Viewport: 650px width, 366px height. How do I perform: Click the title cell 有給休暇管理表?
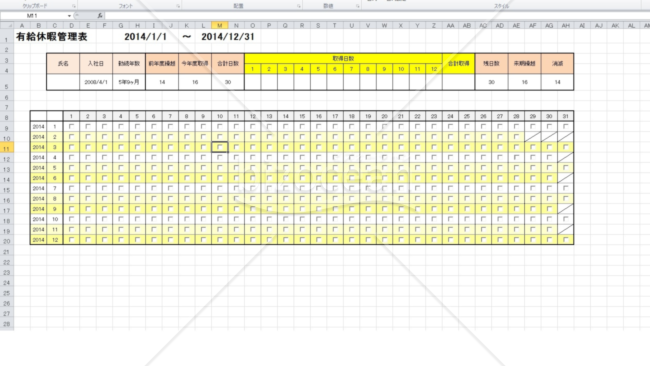click(52, 36)
